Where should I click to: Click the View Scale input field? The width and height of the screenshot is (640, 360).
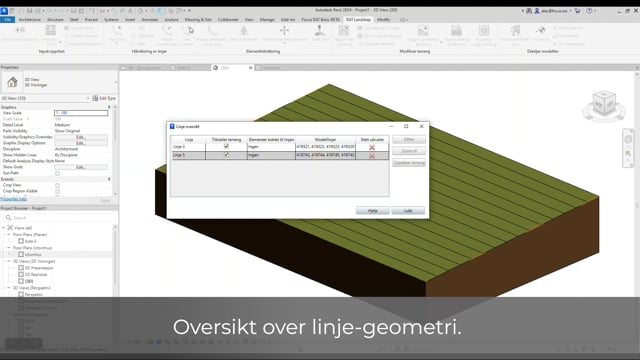pyautogui.click(x=81, y=113)
